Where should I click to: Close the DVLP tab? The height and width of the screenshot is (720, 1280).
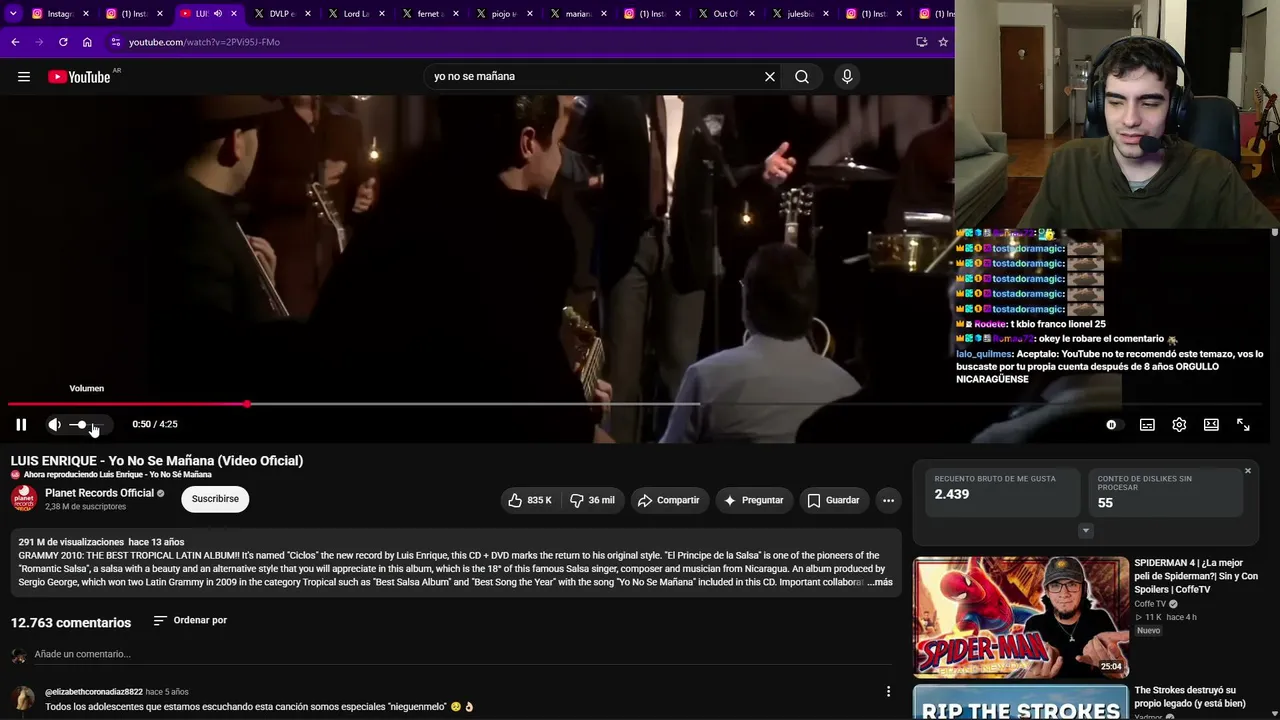(307, 14)
